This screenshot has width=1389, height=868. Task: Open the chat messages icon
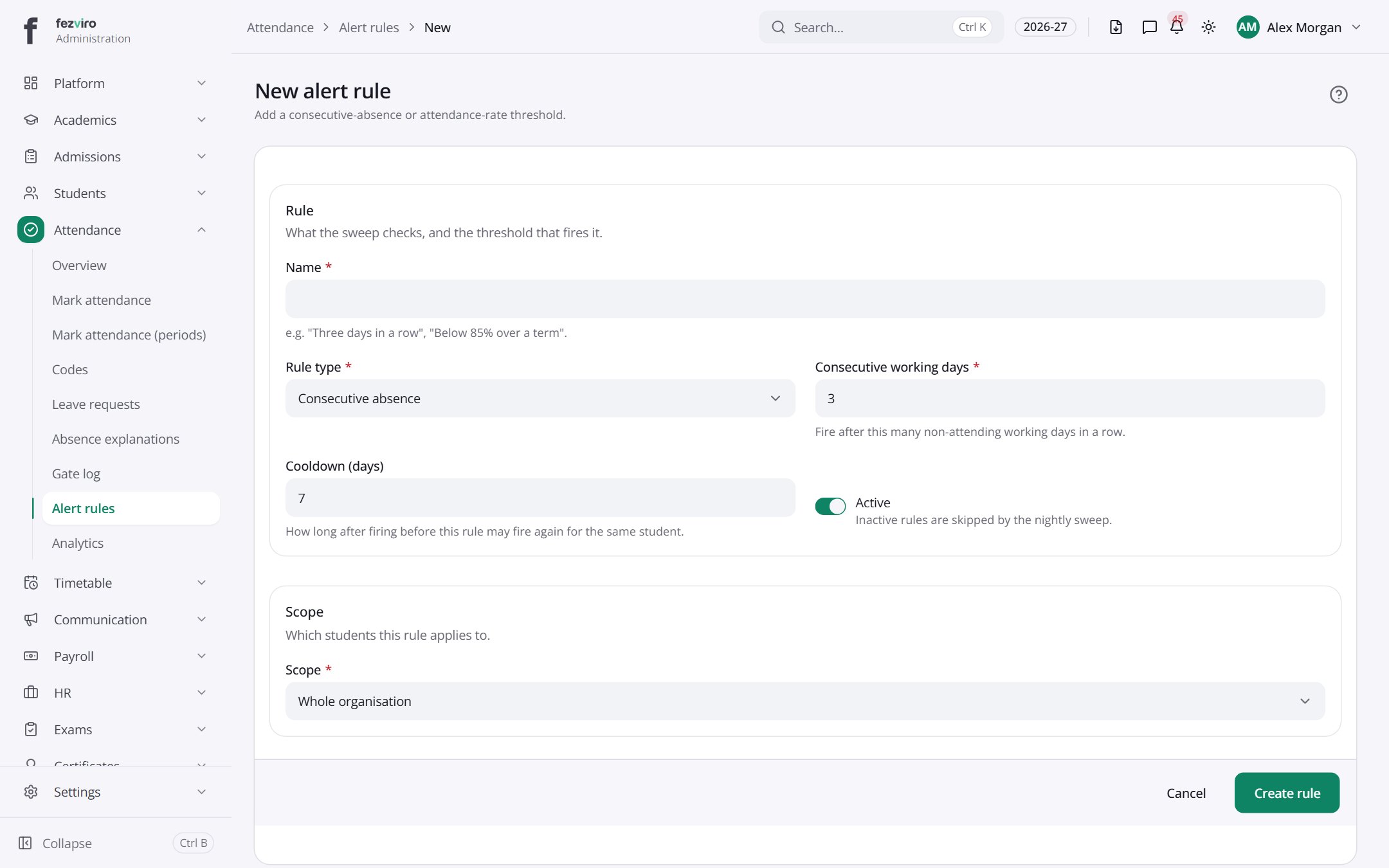1149,27
